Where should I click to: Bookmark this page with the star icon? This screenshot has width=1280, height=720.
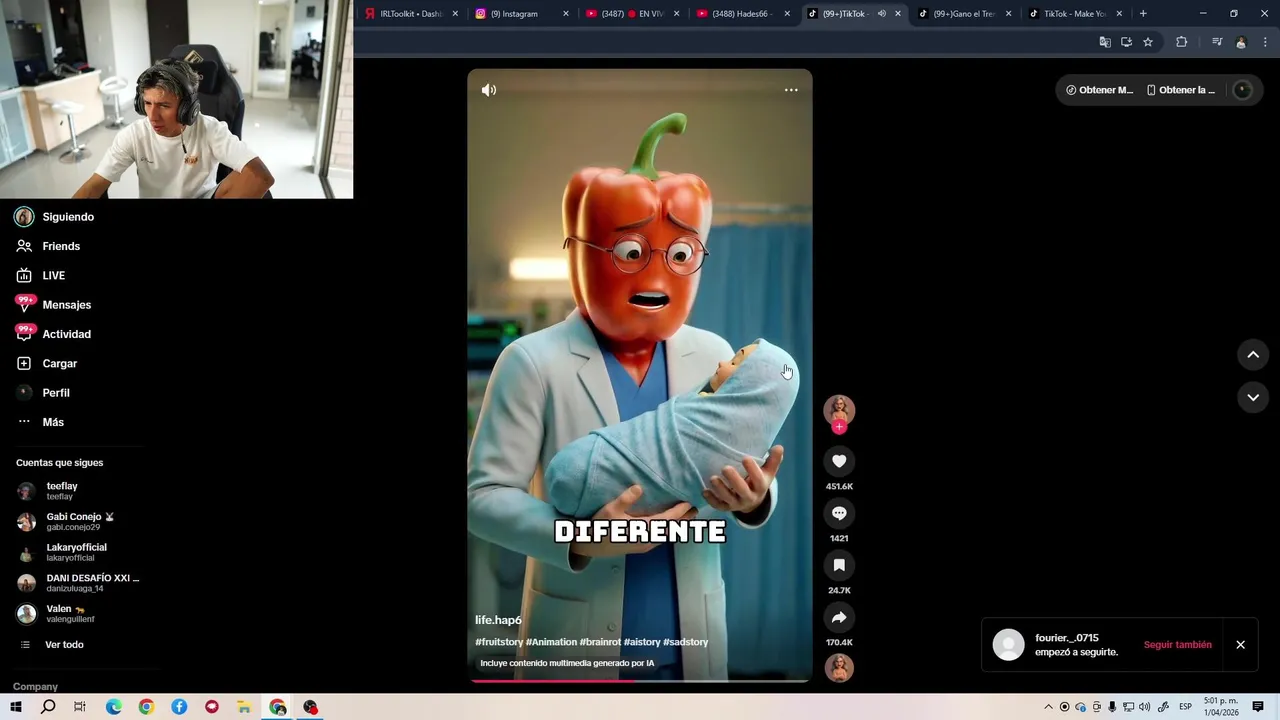(1148, 42)
